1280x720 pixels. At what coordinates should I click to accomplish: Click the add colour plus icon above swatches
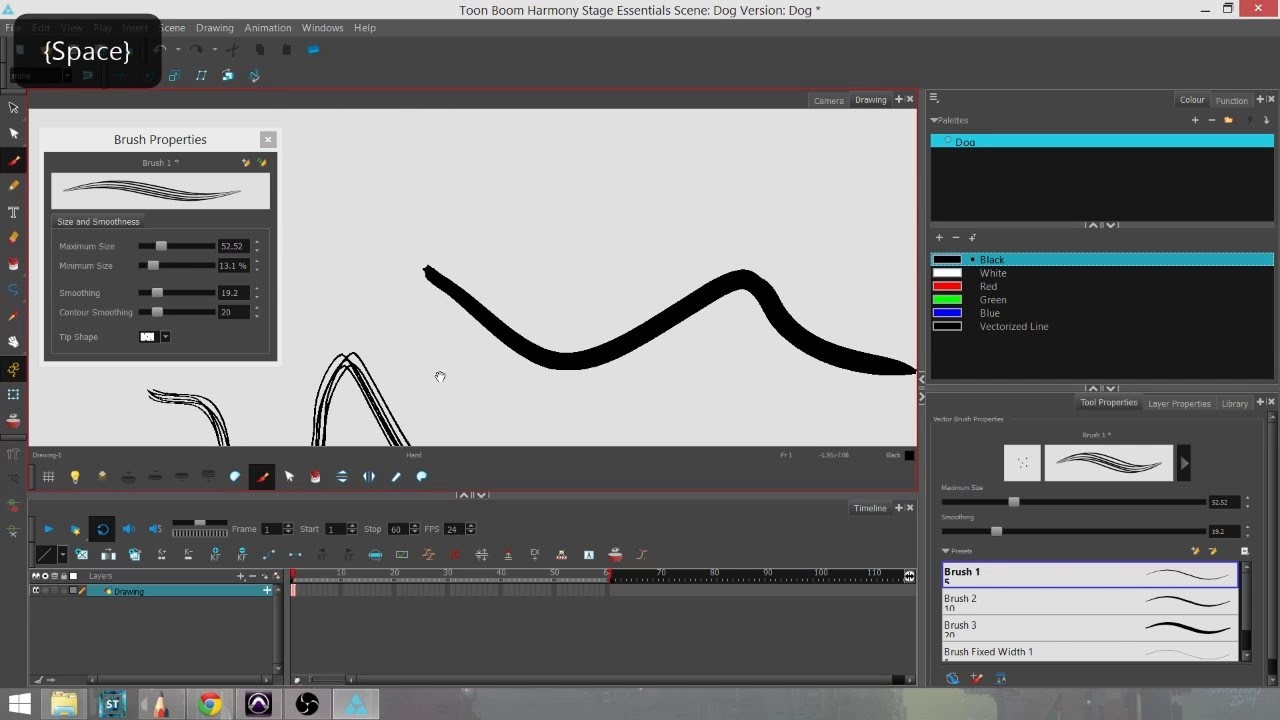(x=939, y=238)
